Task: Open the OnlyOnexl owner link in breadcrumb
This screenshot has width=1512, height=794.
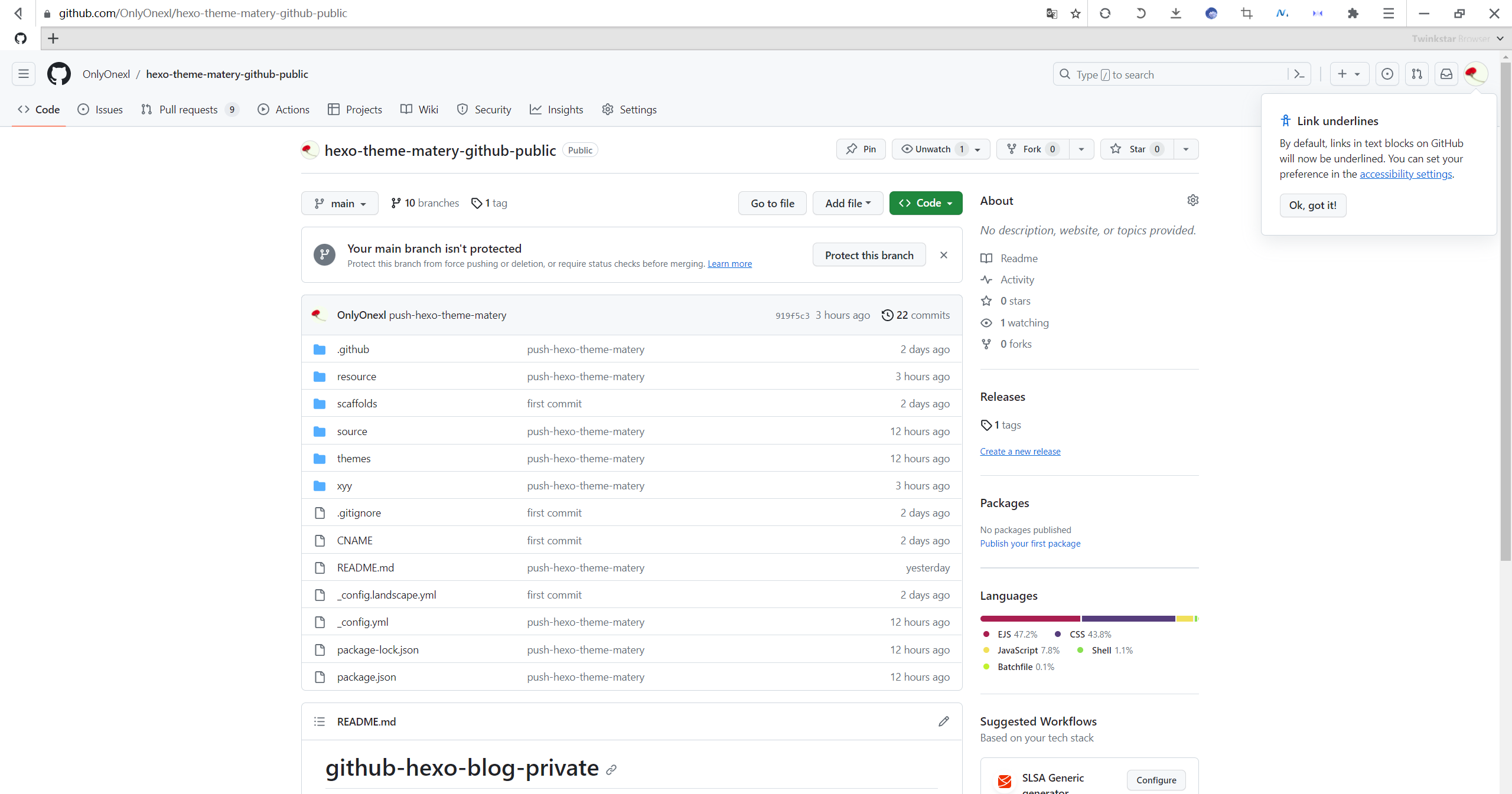Action: pyautogui.click(x=106, y=74)
